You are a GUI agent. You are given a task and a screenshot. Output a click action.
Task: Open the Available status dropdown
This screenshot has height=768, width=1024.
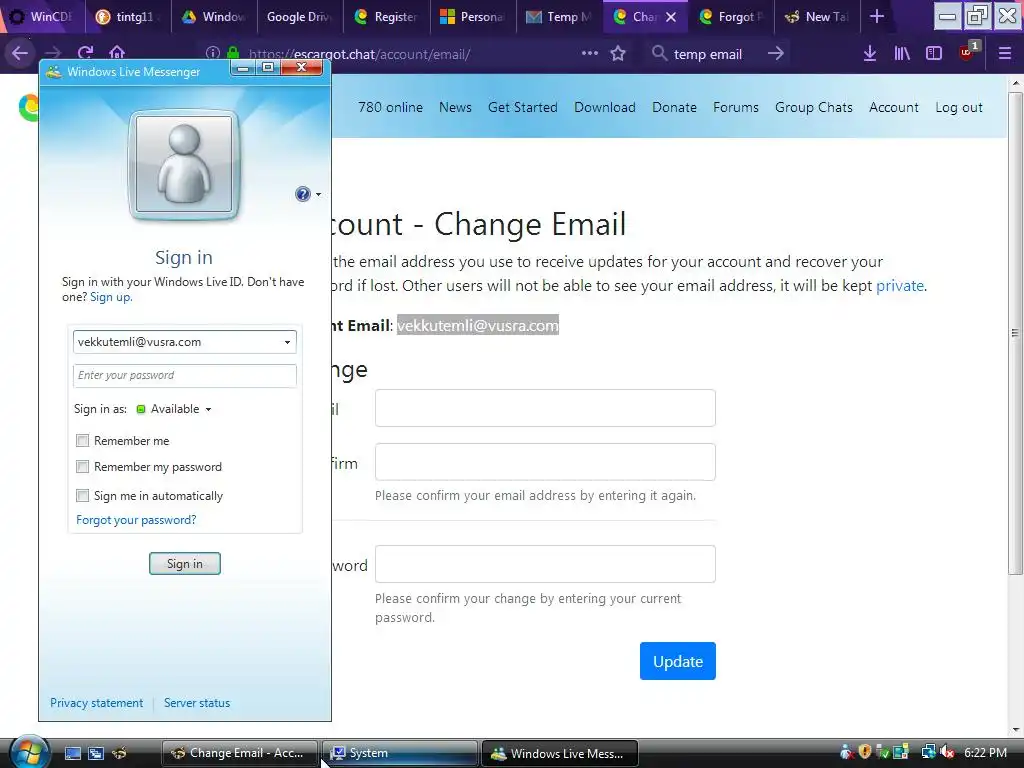coord(174,409)
